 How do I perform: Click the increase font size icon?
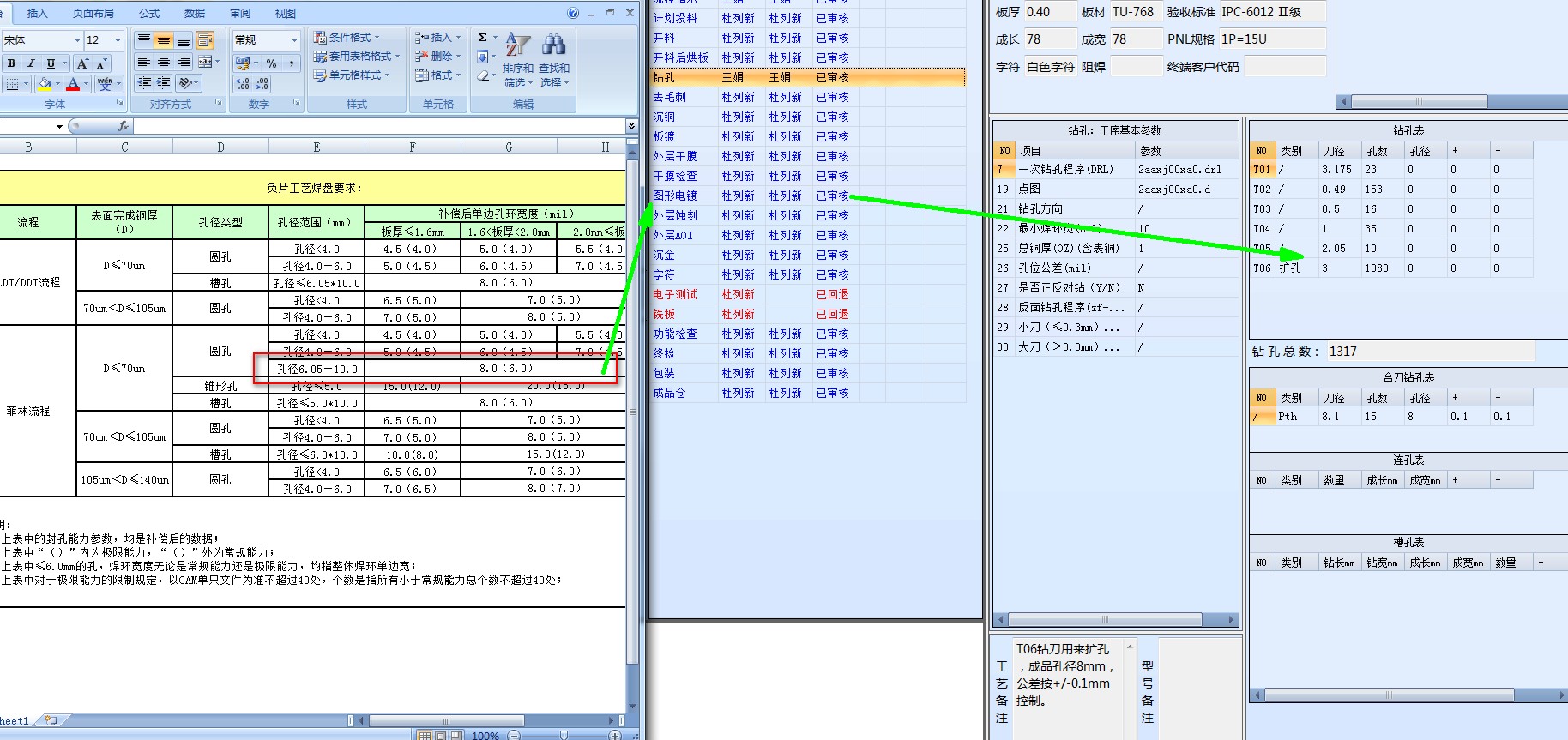point(82,63)
